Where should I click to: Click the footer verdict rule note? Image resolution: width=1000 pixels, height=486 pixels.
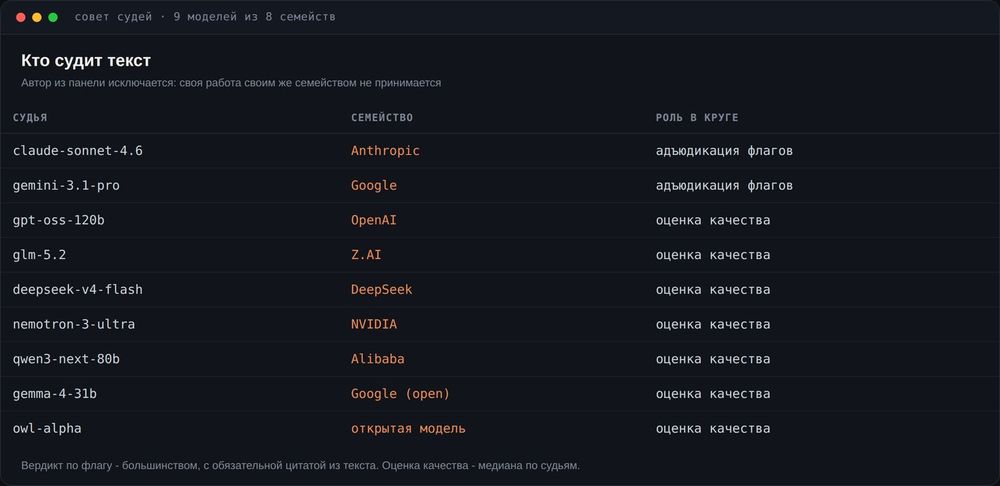[x=300, y=466]
